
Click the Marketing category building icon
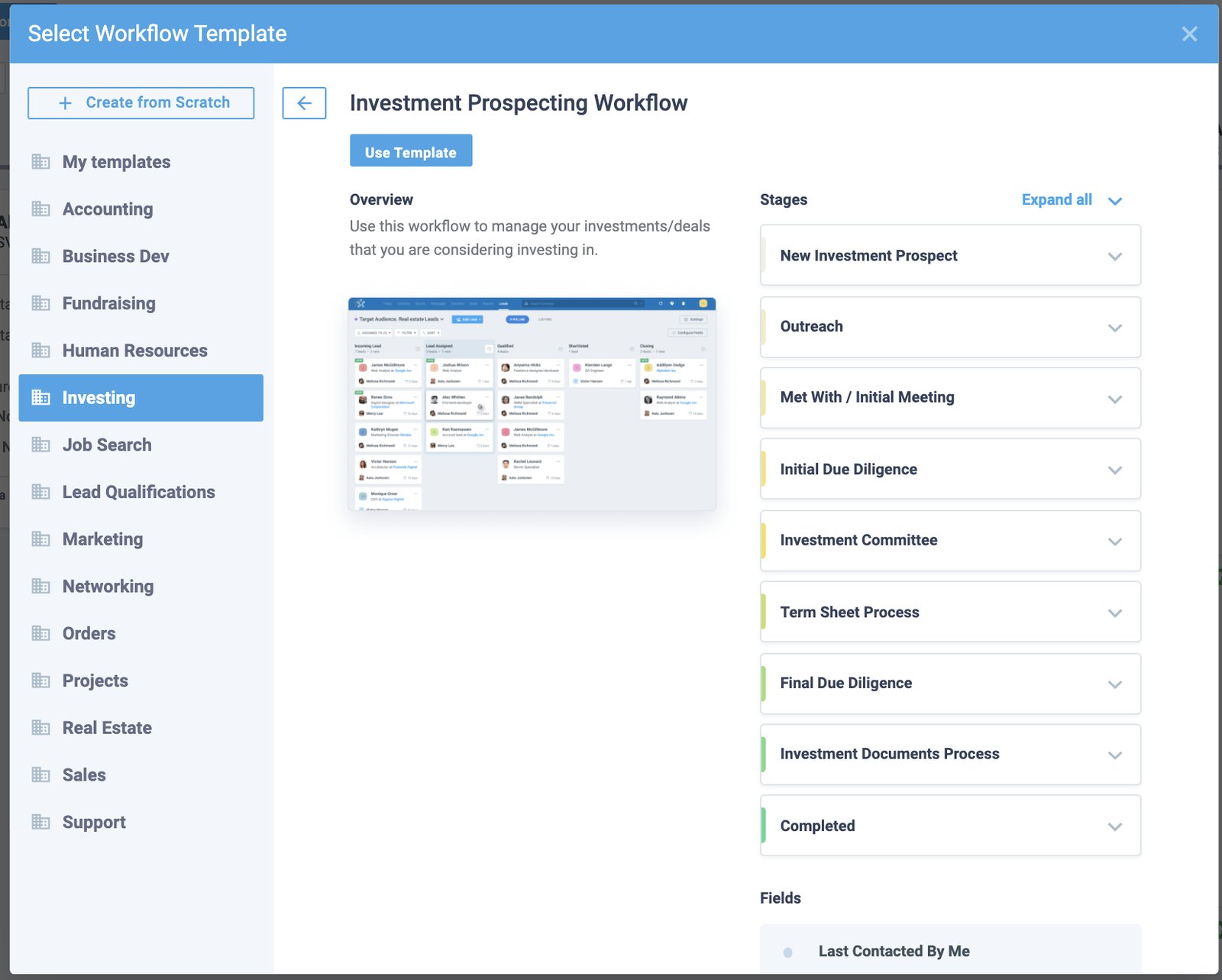point(42,539)
